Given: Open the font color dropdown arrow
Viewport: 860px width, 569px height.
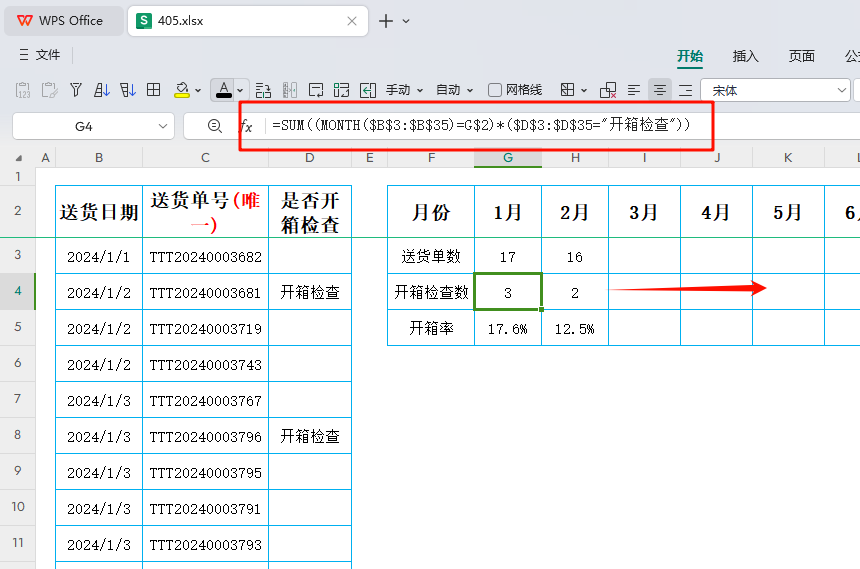Looking at the screenshot, I should pos(240,91).
